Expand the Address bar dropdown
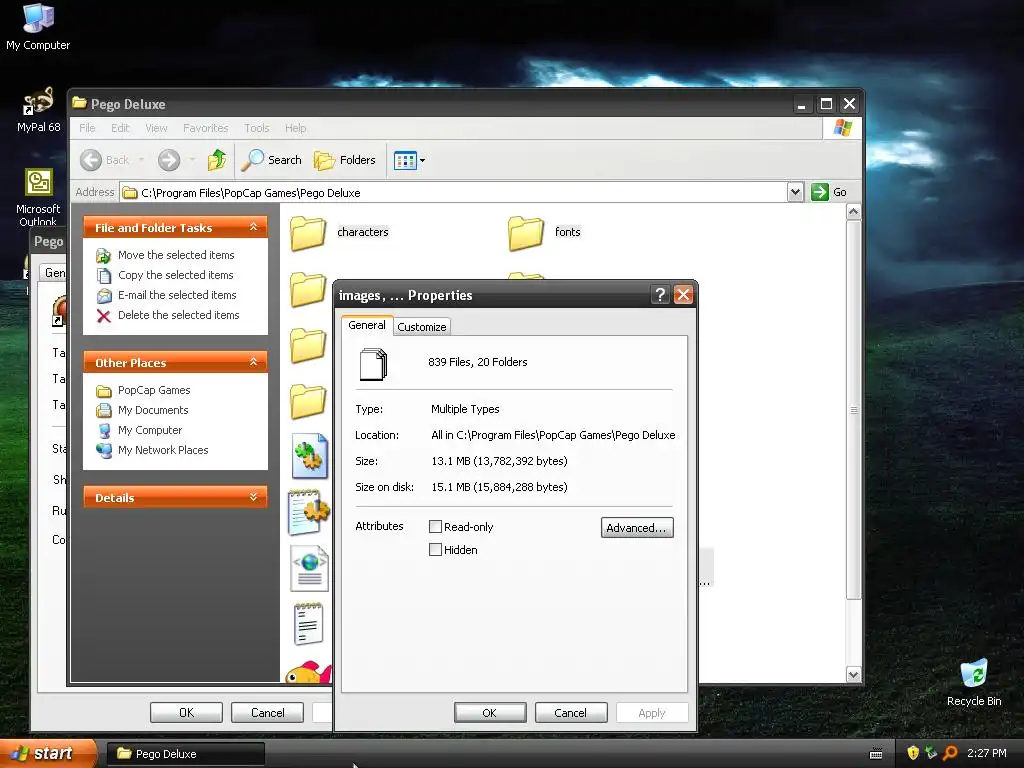1024x768 pixels. (x=795, y=192)
